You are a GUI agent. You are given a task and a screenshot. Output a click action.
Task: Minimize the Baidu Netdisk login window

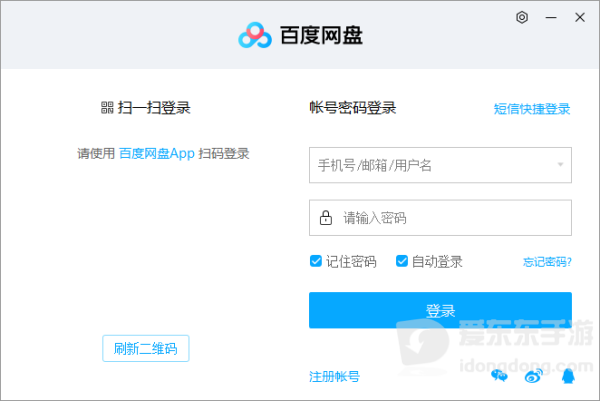click(551, 17)
